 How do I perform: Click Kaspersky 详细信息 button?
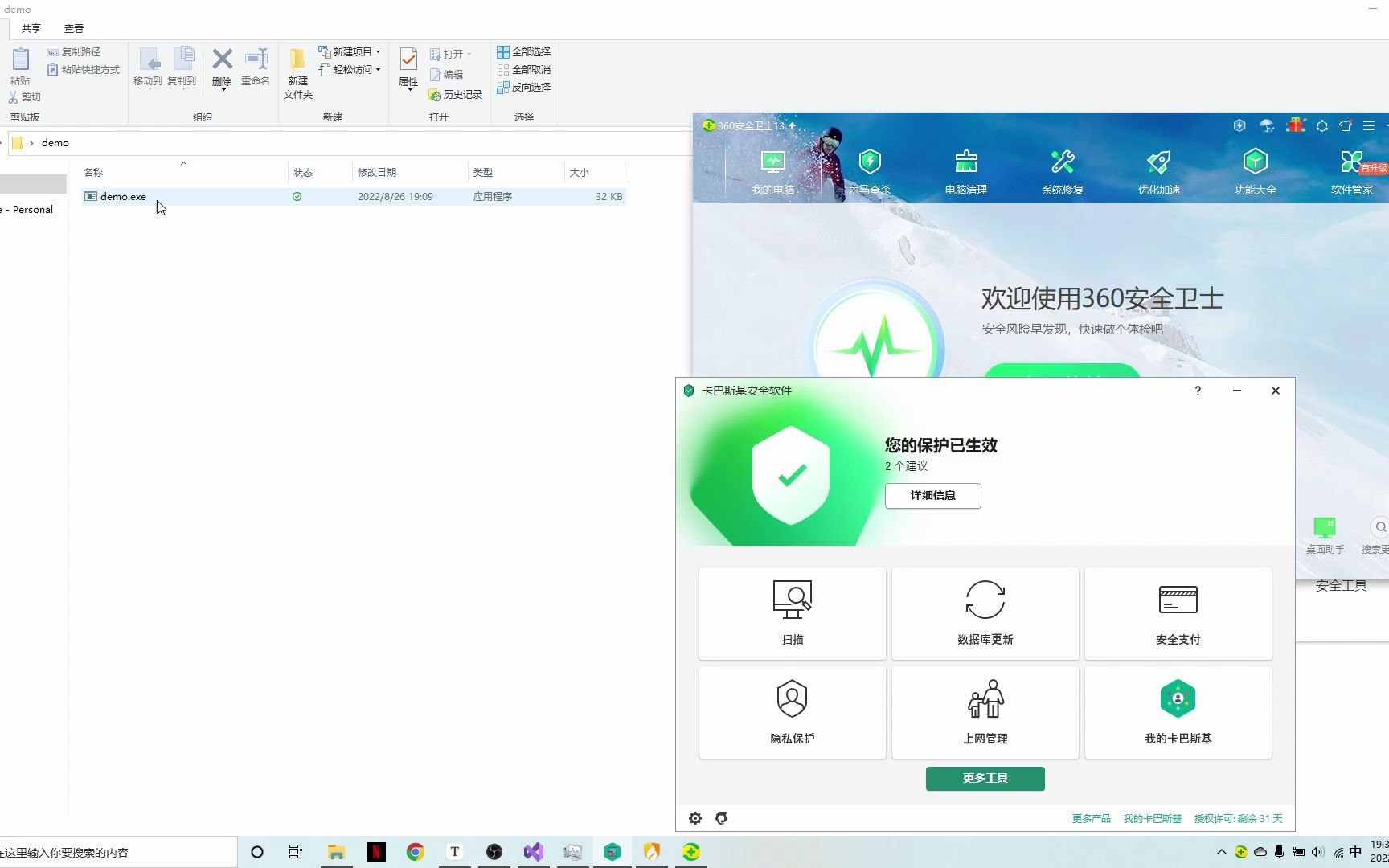click(933, 496)
